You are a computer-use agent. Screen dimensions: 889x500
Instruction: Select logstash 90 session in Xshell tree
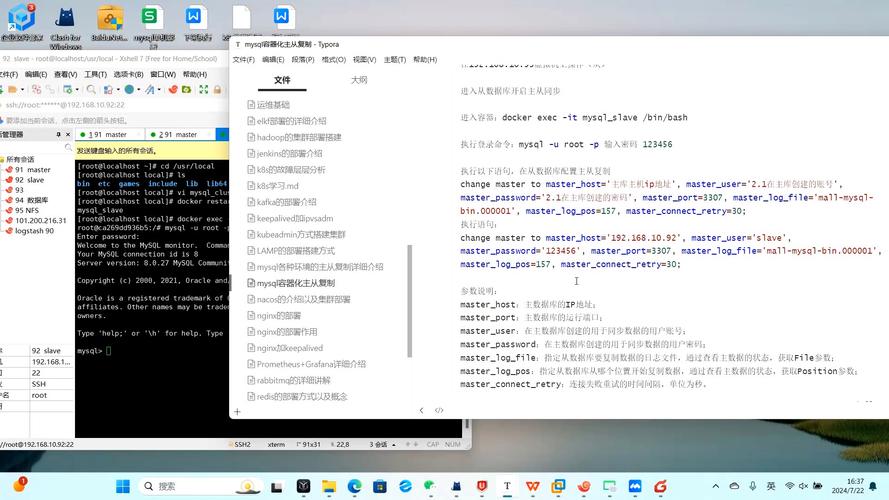(x=34, y=231)
